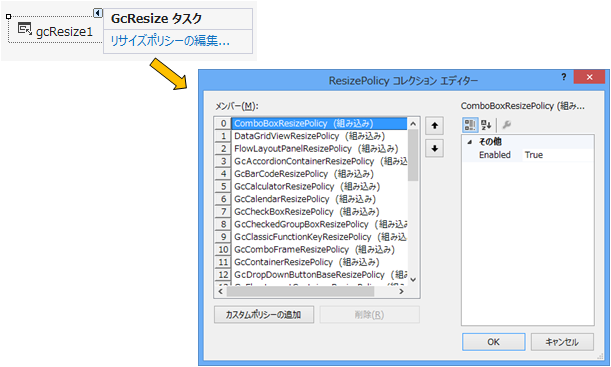Click the 削除(R) button
This screenshot has height=367, width=611.
[369, 314]
